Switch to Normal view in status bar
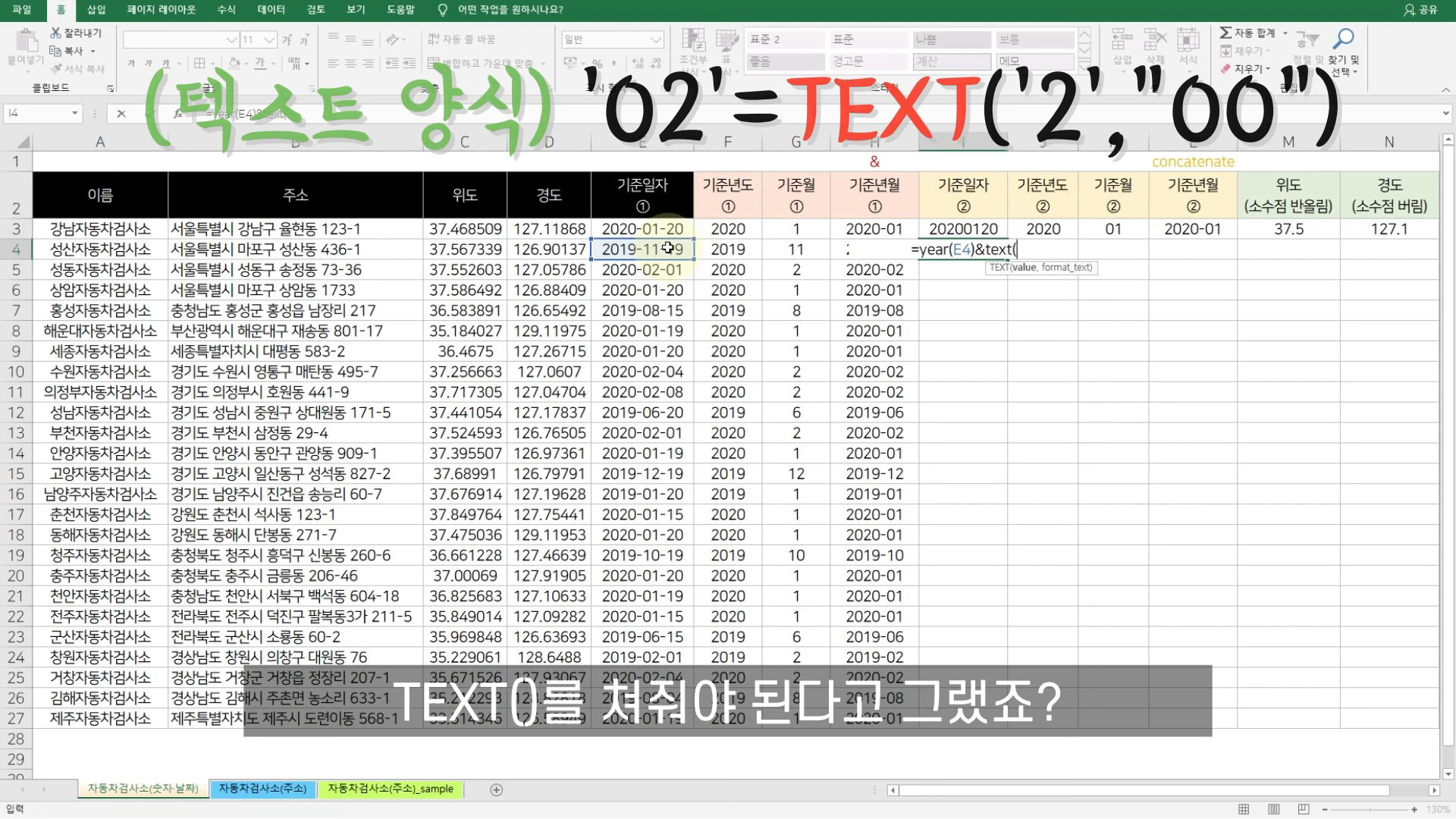The width and height of the screenshot is (1456, 819). pos(1244,809)
